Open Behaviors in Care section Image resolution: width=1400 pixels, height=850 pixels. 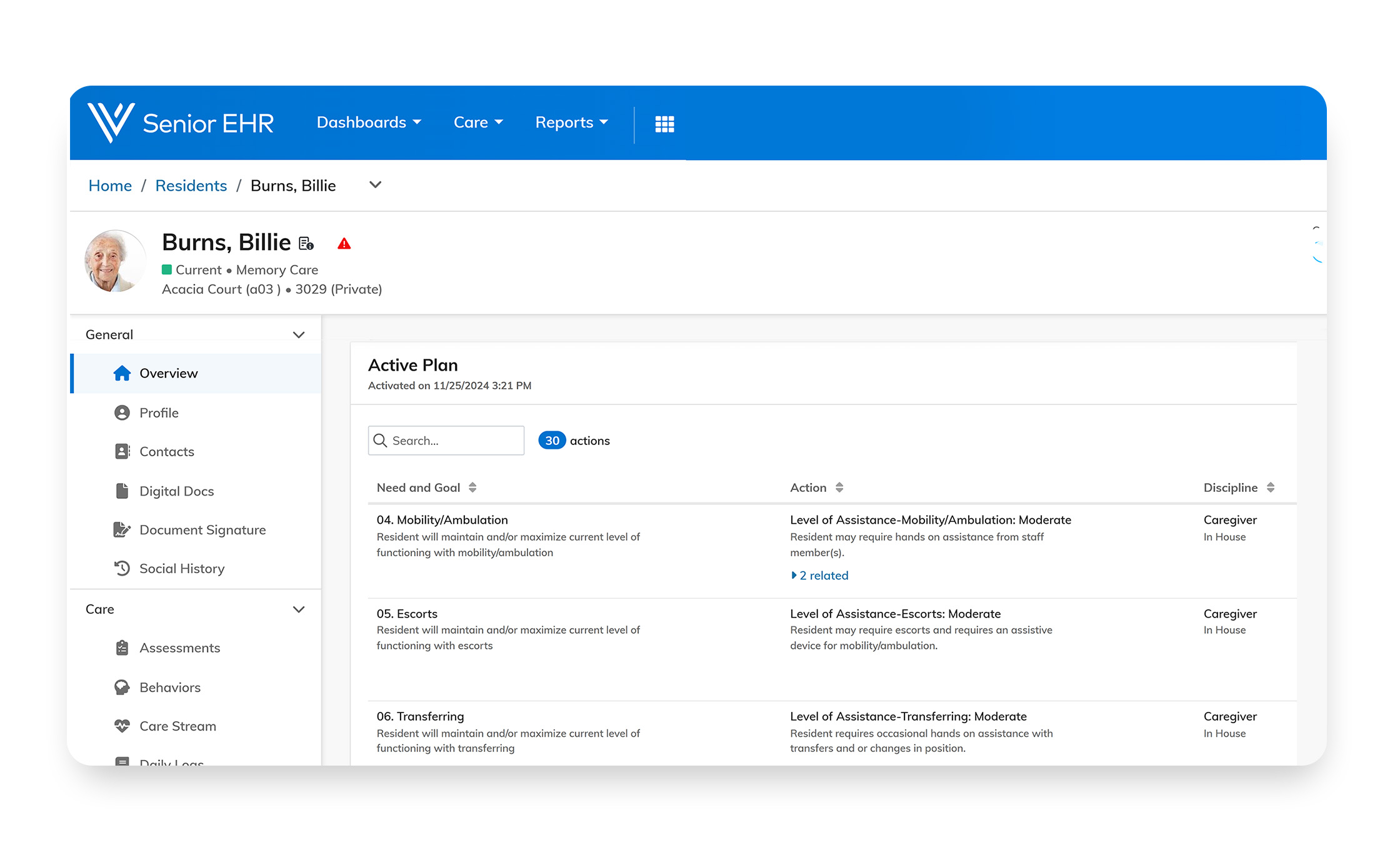tap(169, 687)
